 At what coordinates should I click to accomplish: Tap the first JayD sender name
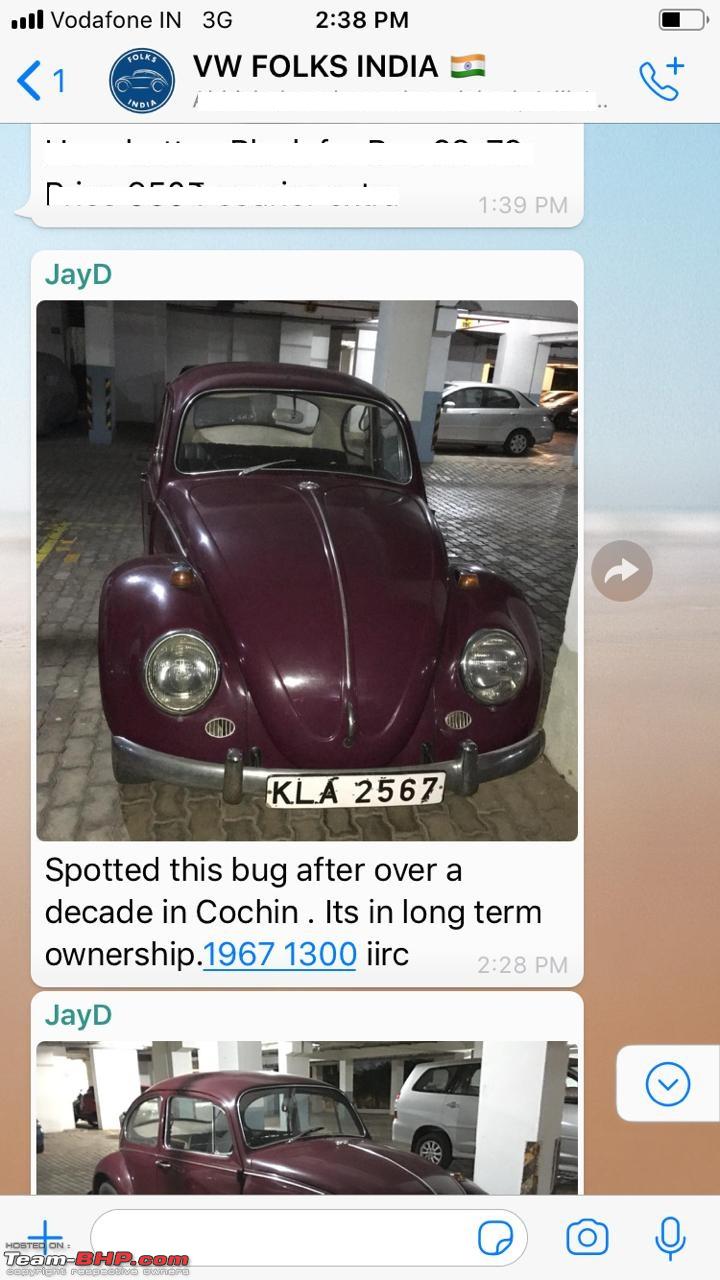coord(78,275)
